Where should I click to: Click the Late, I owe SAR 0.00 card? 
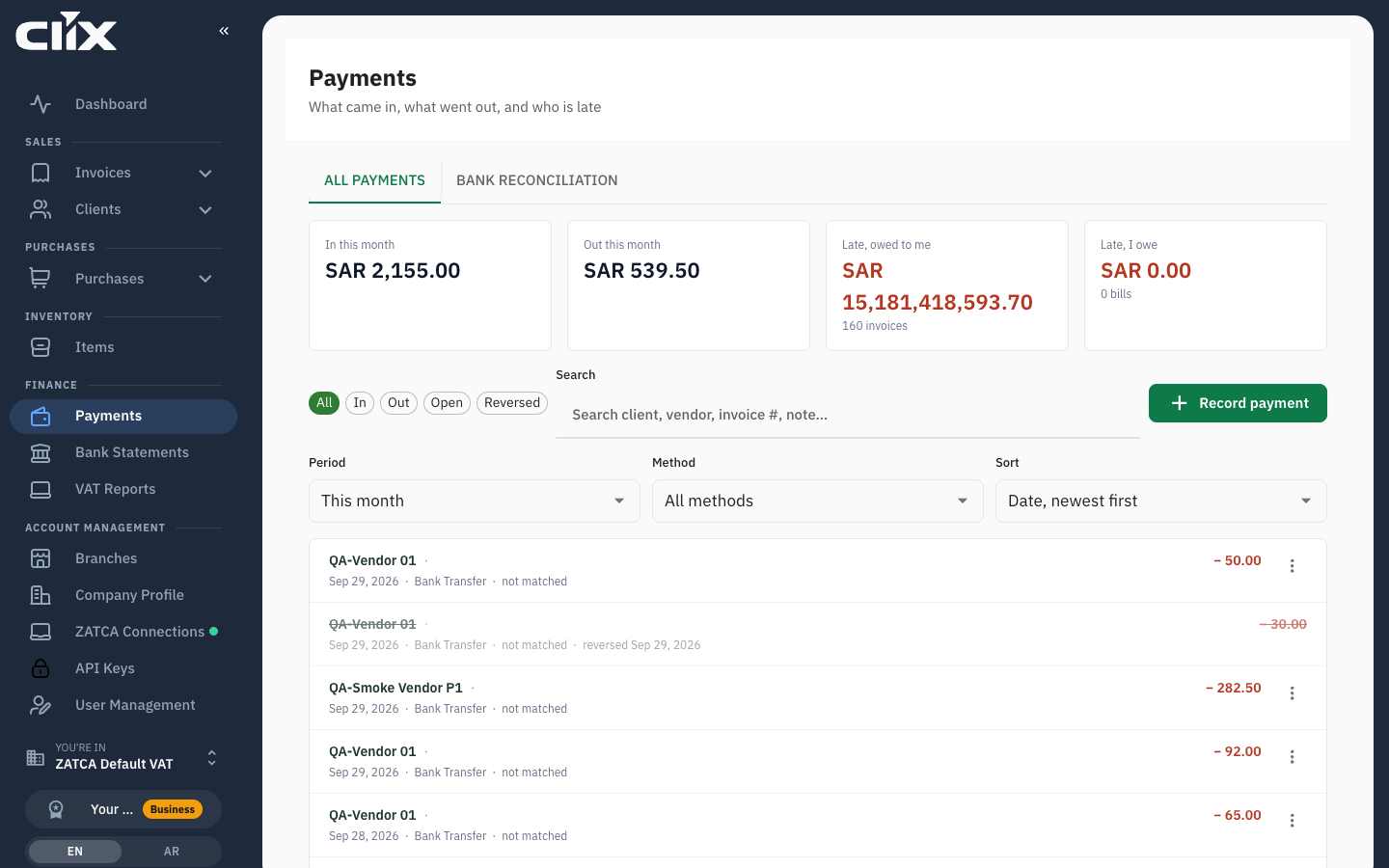[1206, 285]
